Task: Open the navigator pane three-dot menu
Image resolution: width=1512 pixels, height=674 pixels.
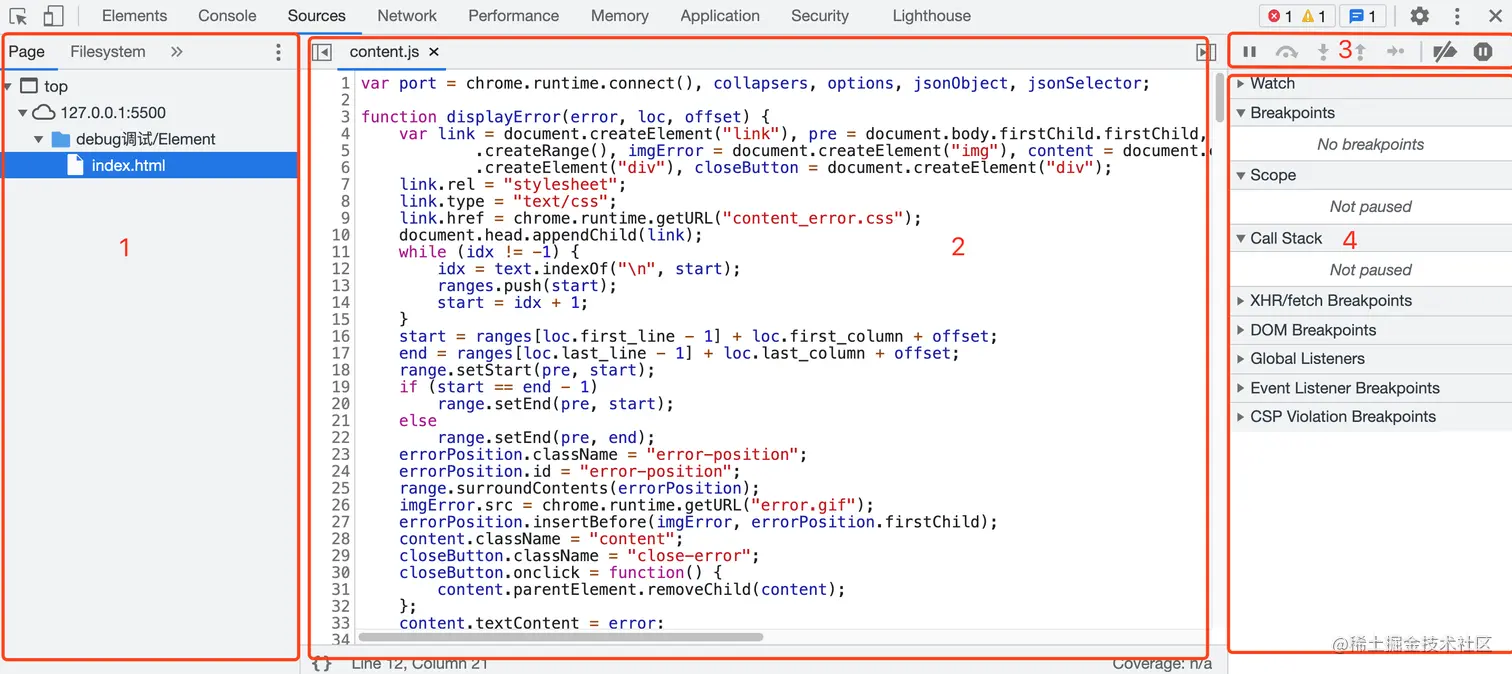Action: [278, 52]
